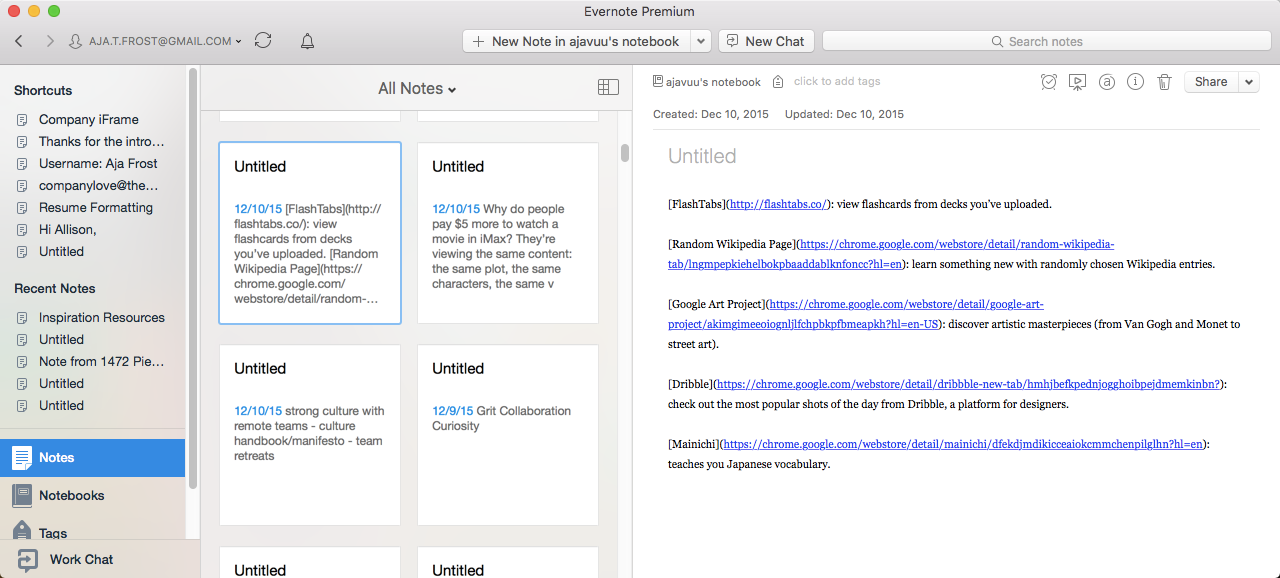Open the Dribble new-tab webstore link
The width and height of the screenshot is (1280, 578).
click(x=968, y=384)
